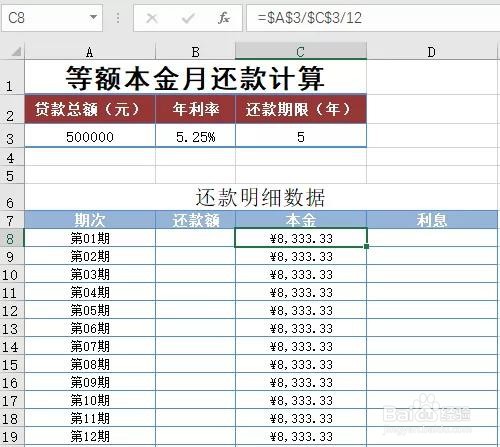Screen dimensions: 500x447
Task: Select the 第06期 cell
Action: (x=90, y=328)
